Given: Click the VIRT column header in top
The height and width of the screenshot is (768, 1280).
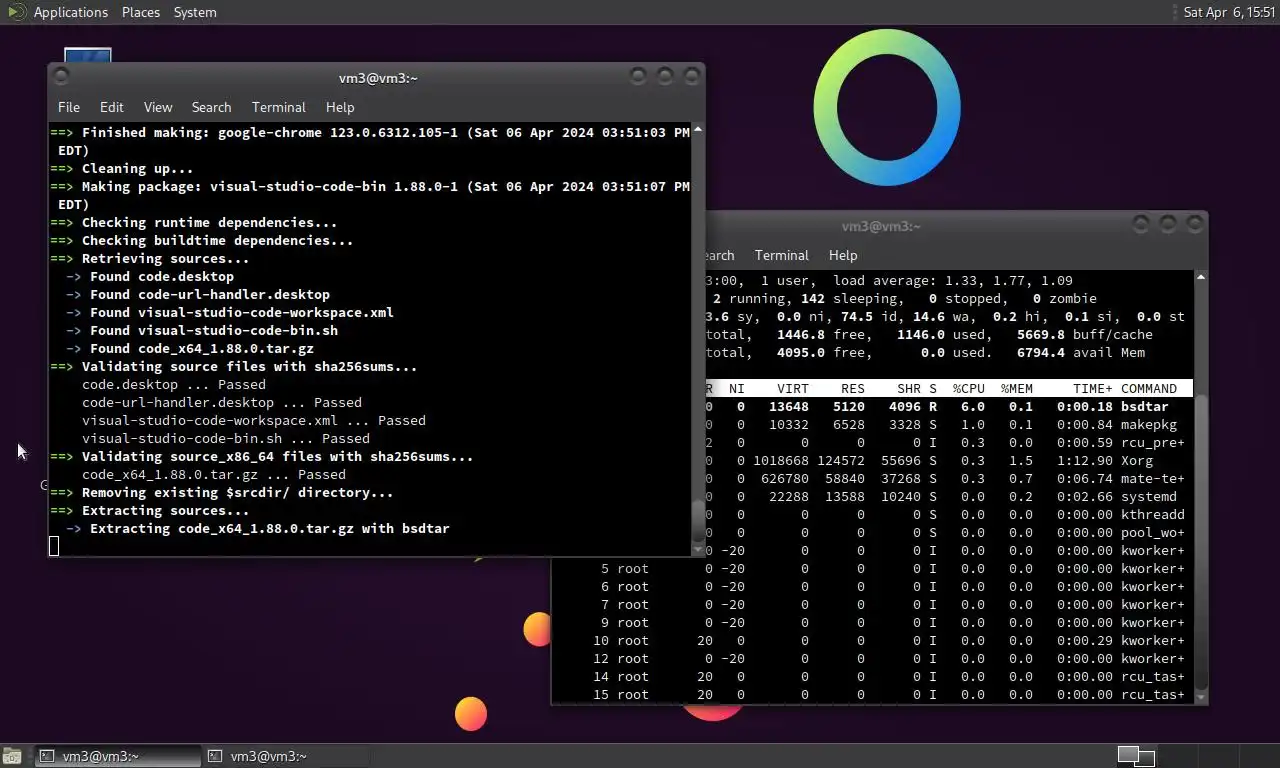Looking at the screenshot, I should click(x=793, y=388).
